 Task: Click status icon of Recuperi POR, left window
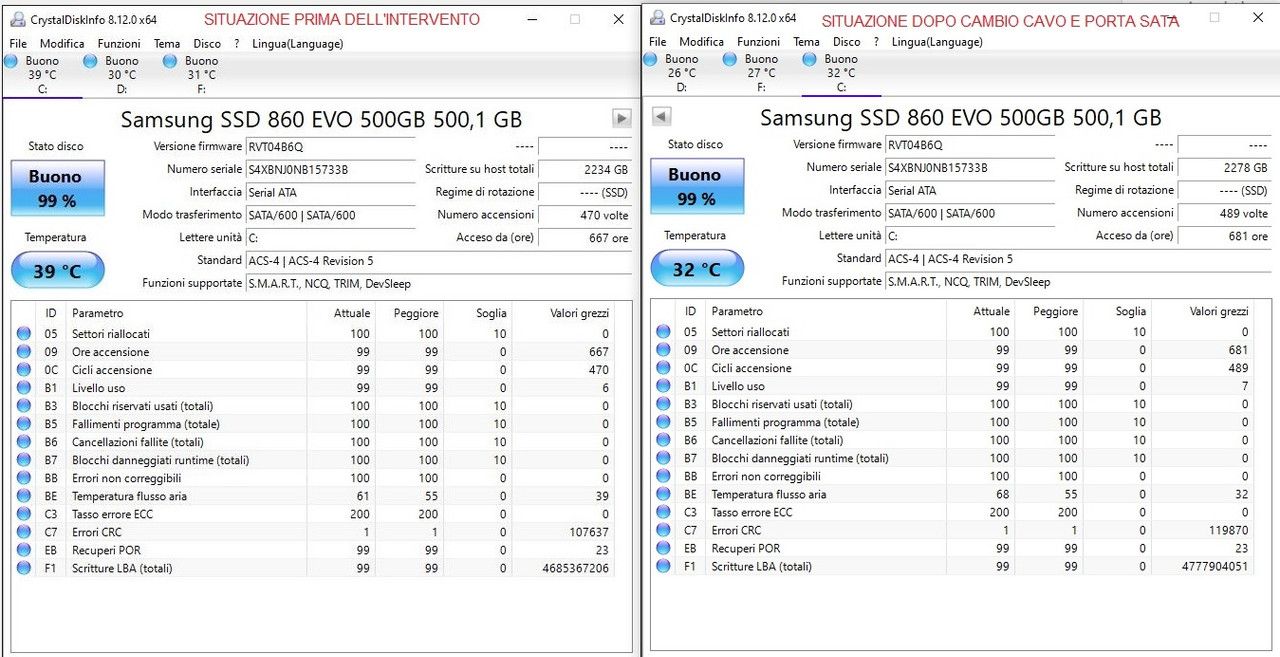coord(24,550)
